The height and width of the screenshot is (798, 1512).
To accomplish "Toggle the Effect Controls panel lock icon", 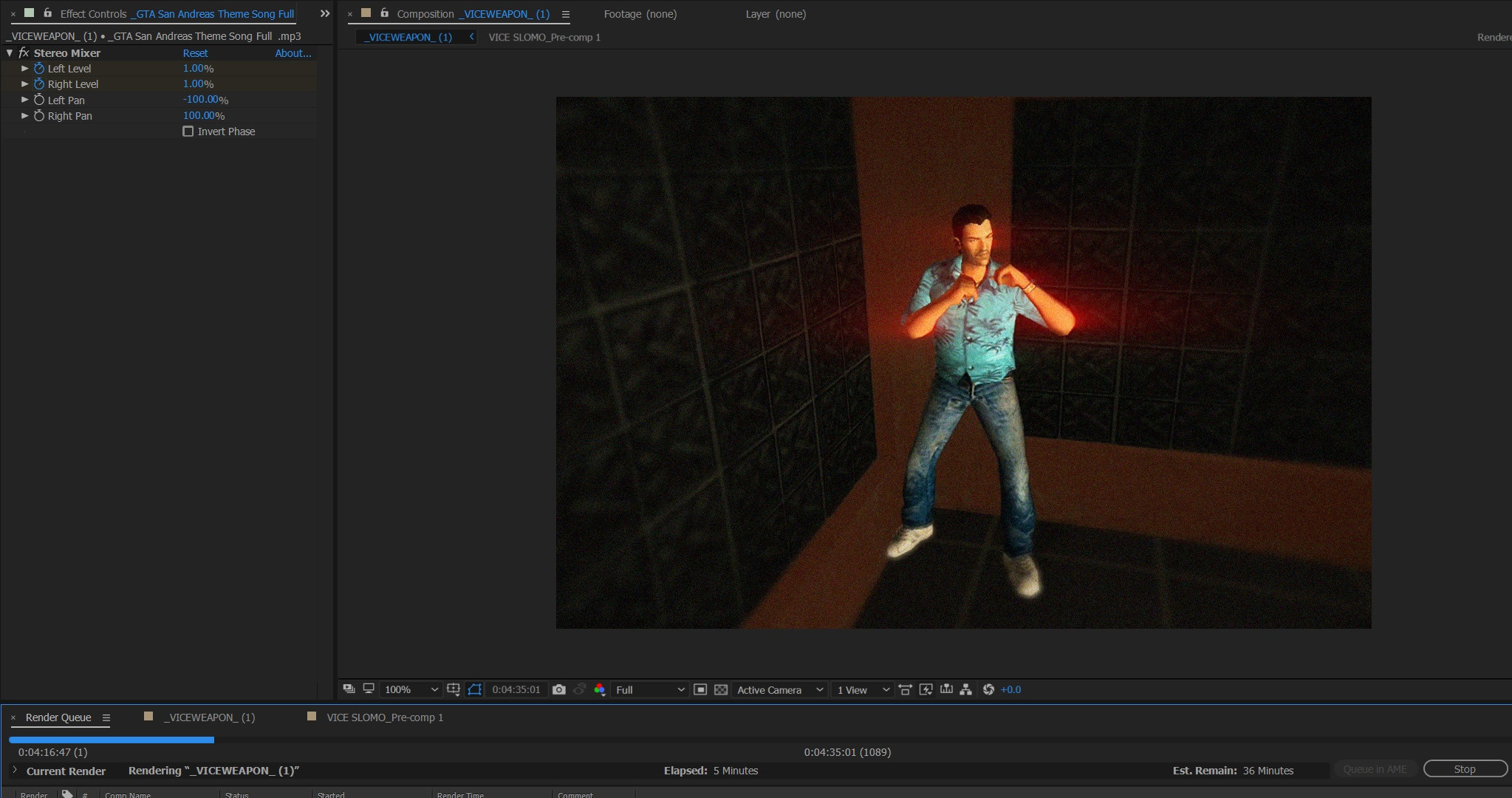I will click(x=47, y=13).
